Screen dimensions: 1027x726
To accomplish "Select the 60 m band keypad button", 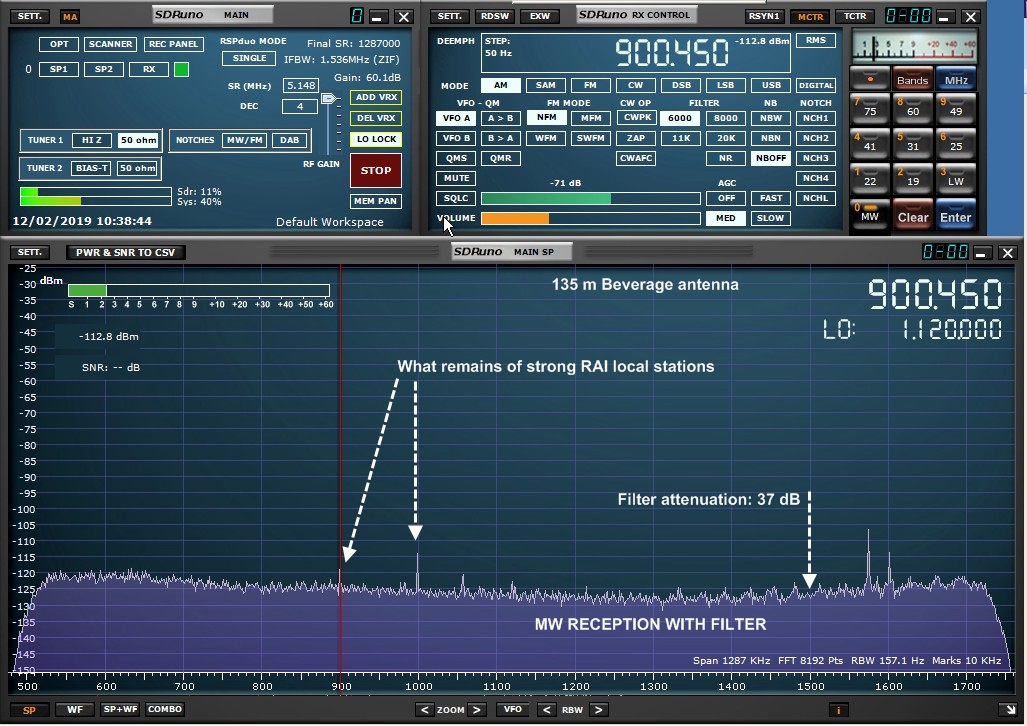I will point(912,107).
